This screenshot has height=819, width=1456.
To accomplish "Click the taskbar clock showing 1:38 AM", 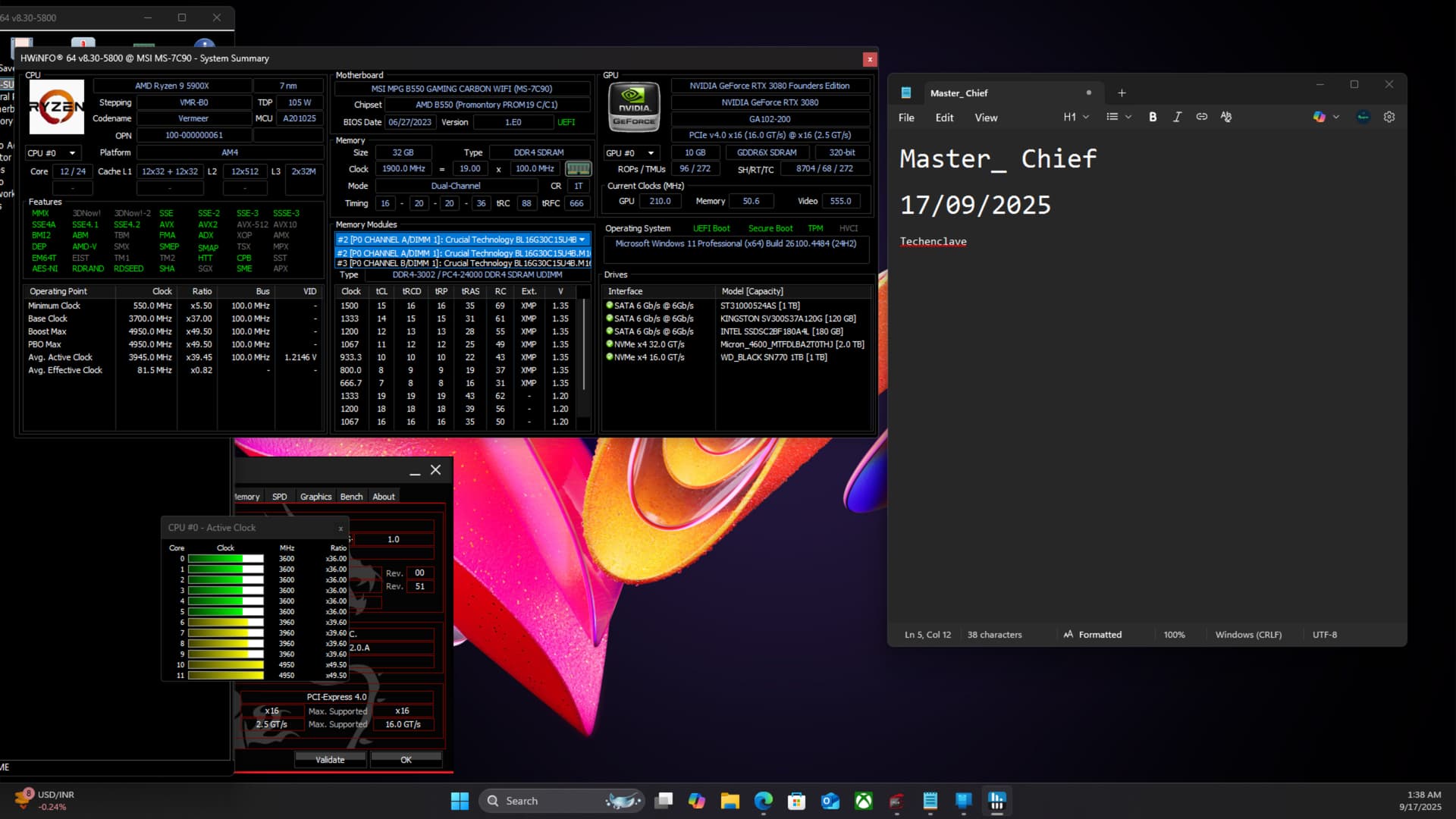I will 1420,801.
